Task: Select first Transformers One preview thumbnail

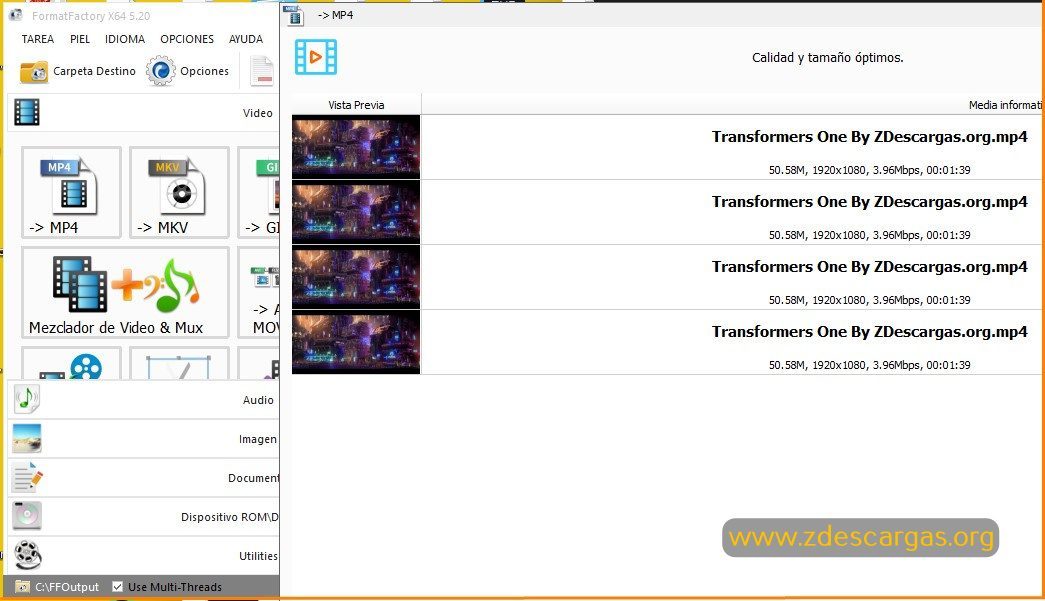Action: (x=356, y=147)
